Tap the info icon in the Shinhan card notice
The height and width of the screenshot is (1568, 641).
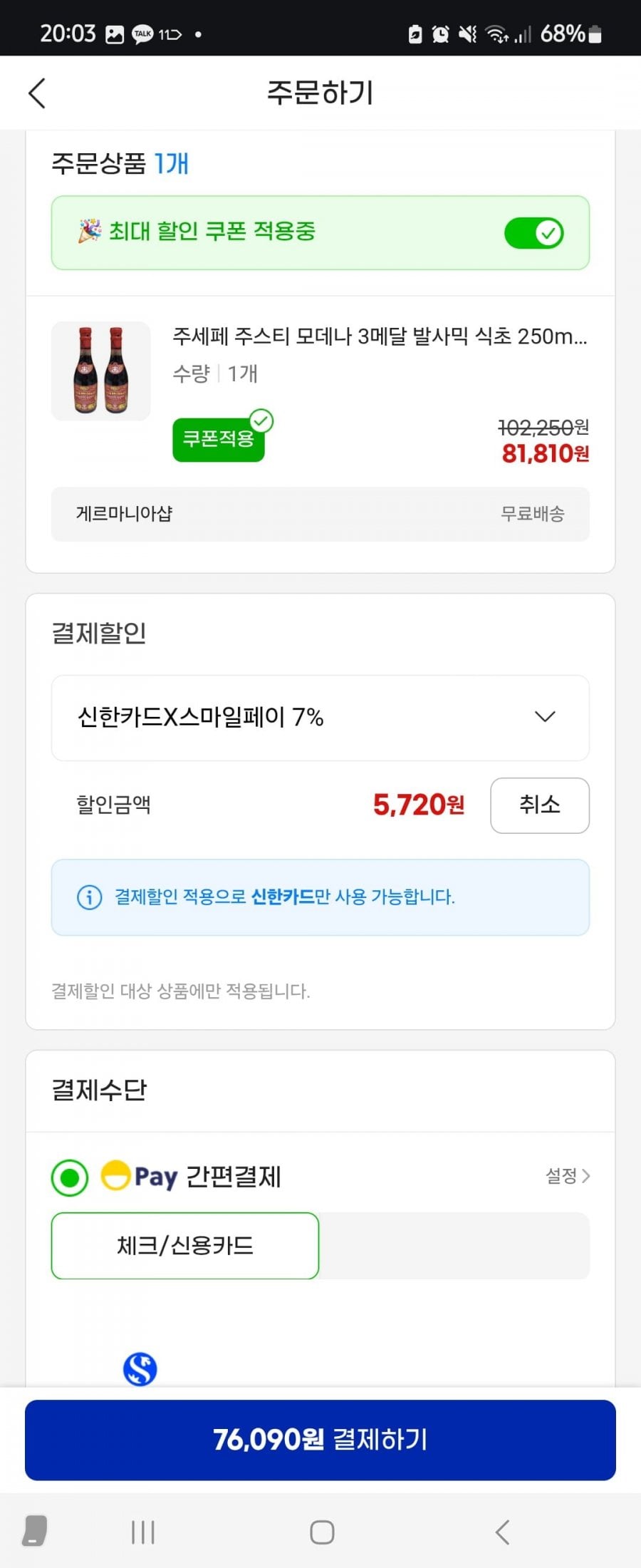click(89, 897)
